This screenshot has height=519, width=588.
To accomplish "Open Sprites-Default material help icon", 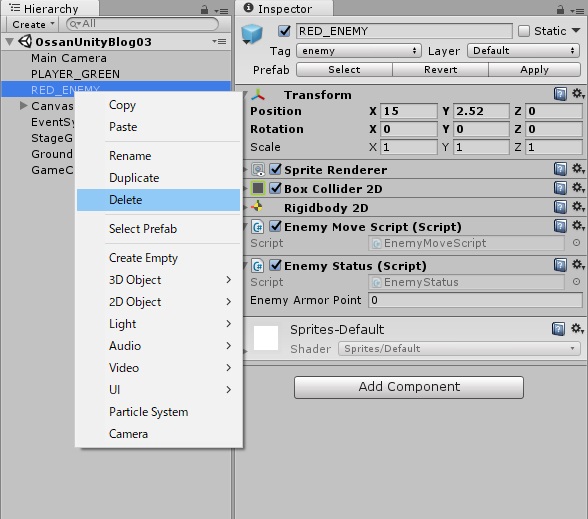I will click(558, 329).
